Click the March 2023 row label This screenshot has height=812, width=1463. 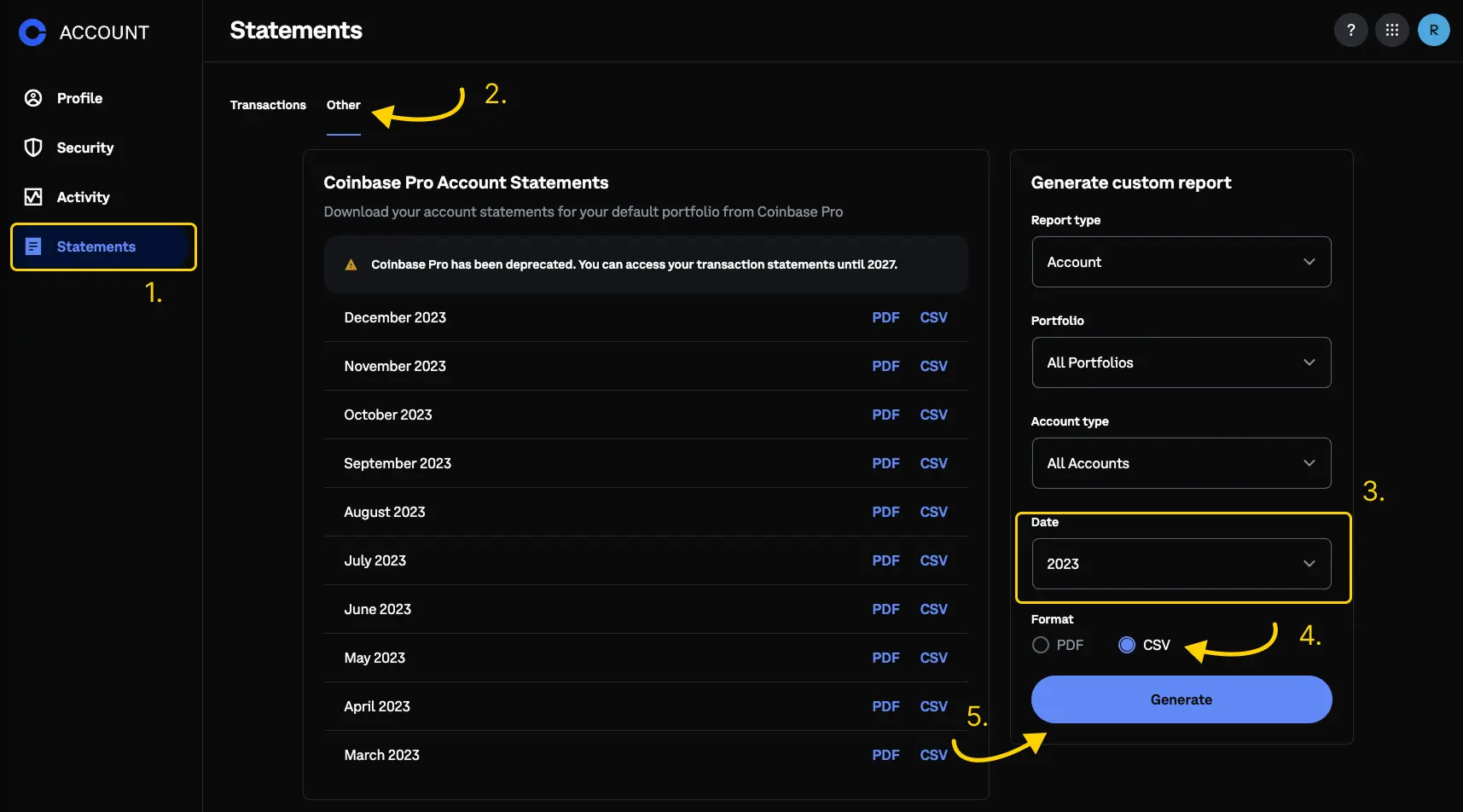pyautogui.click(x=382, y=755)
